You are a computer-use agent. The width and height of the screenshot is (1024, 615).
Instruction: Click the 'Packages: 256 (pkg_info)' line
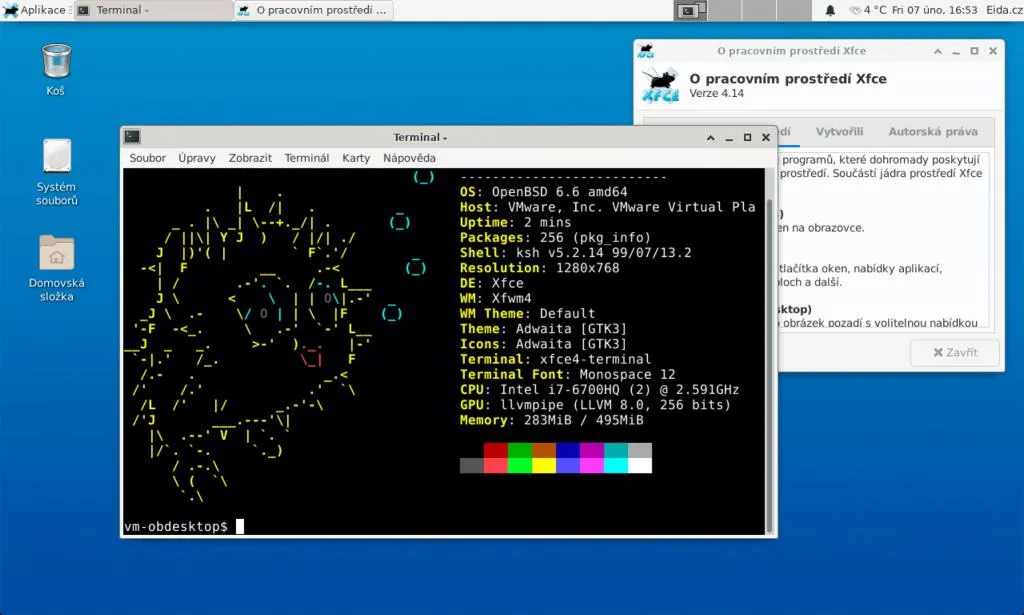pos(555,238)
